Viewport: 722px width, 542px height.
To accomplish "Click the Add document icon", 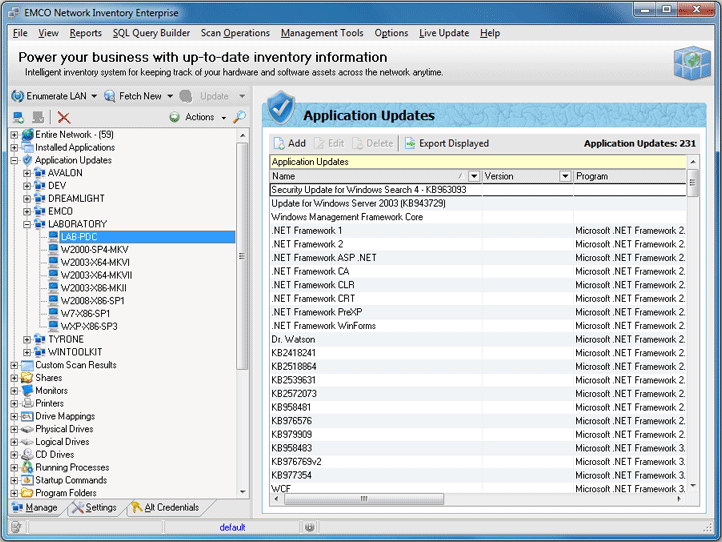I will coord(279,144).
